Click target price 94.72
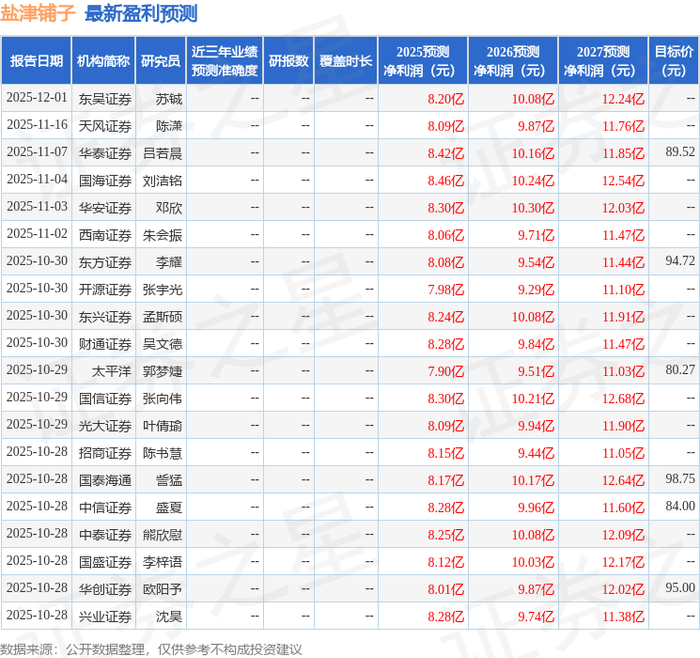 point(680,261)
